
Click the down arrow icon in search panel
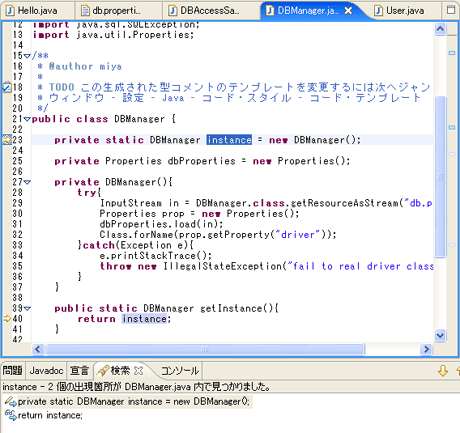[x=443, y=371]
